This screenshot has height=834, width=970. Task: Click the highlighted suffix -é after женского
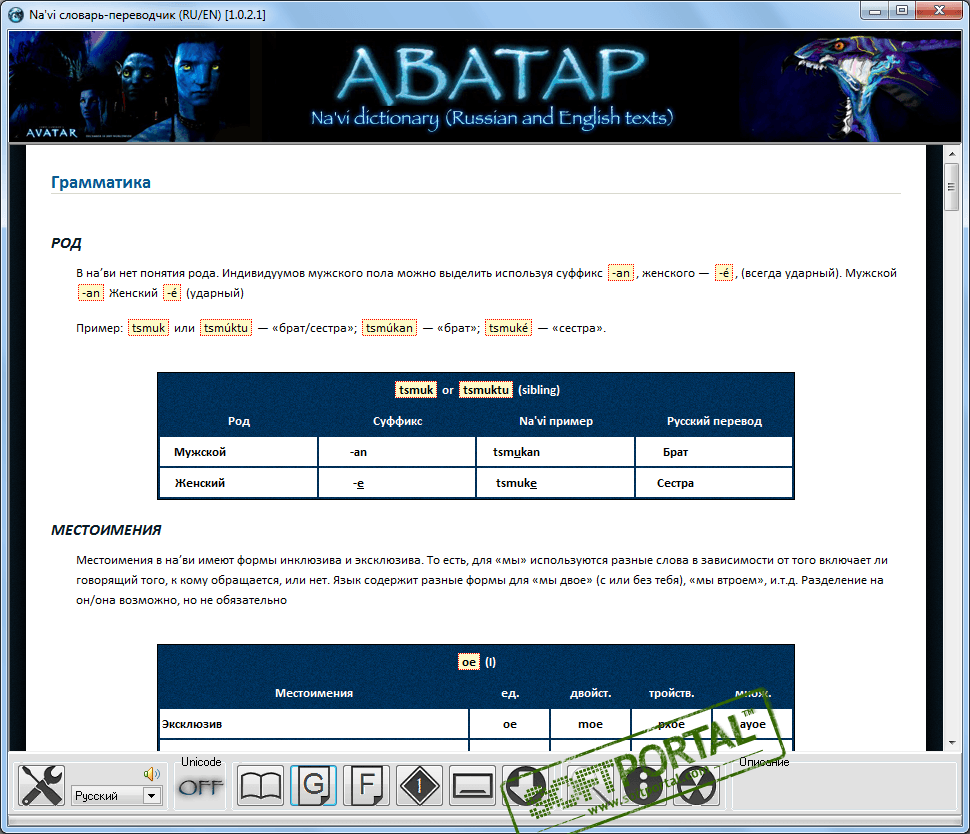724,273
